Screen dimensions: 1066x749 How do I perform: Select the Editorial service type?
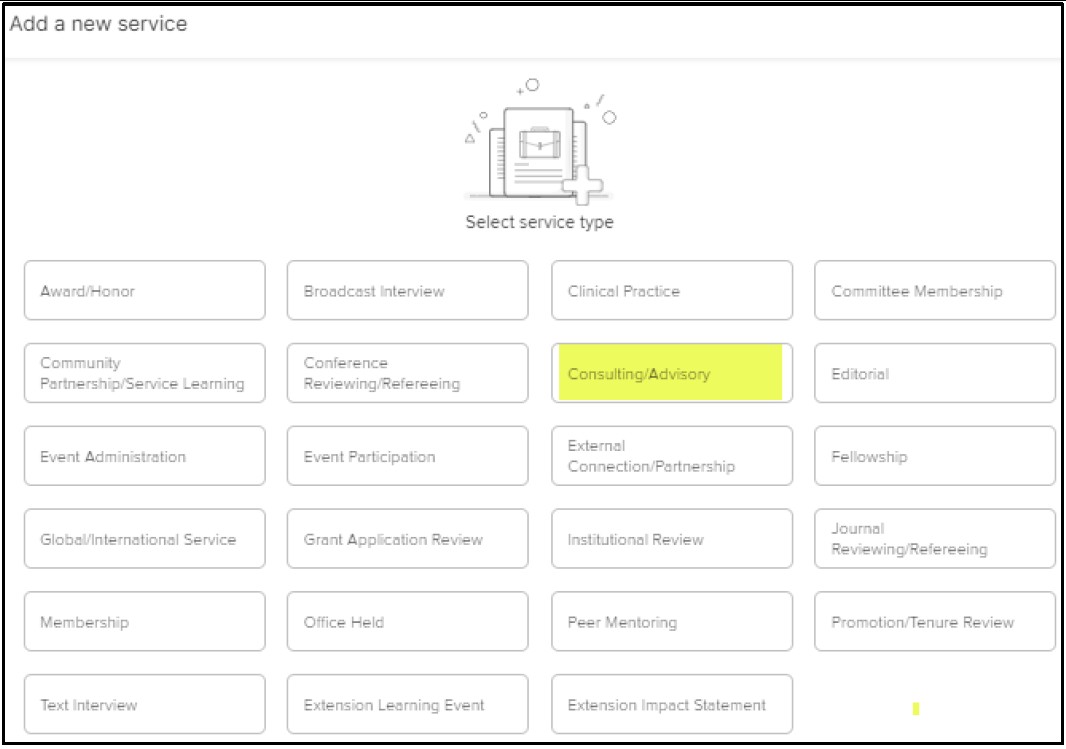(x=936, y=372)
